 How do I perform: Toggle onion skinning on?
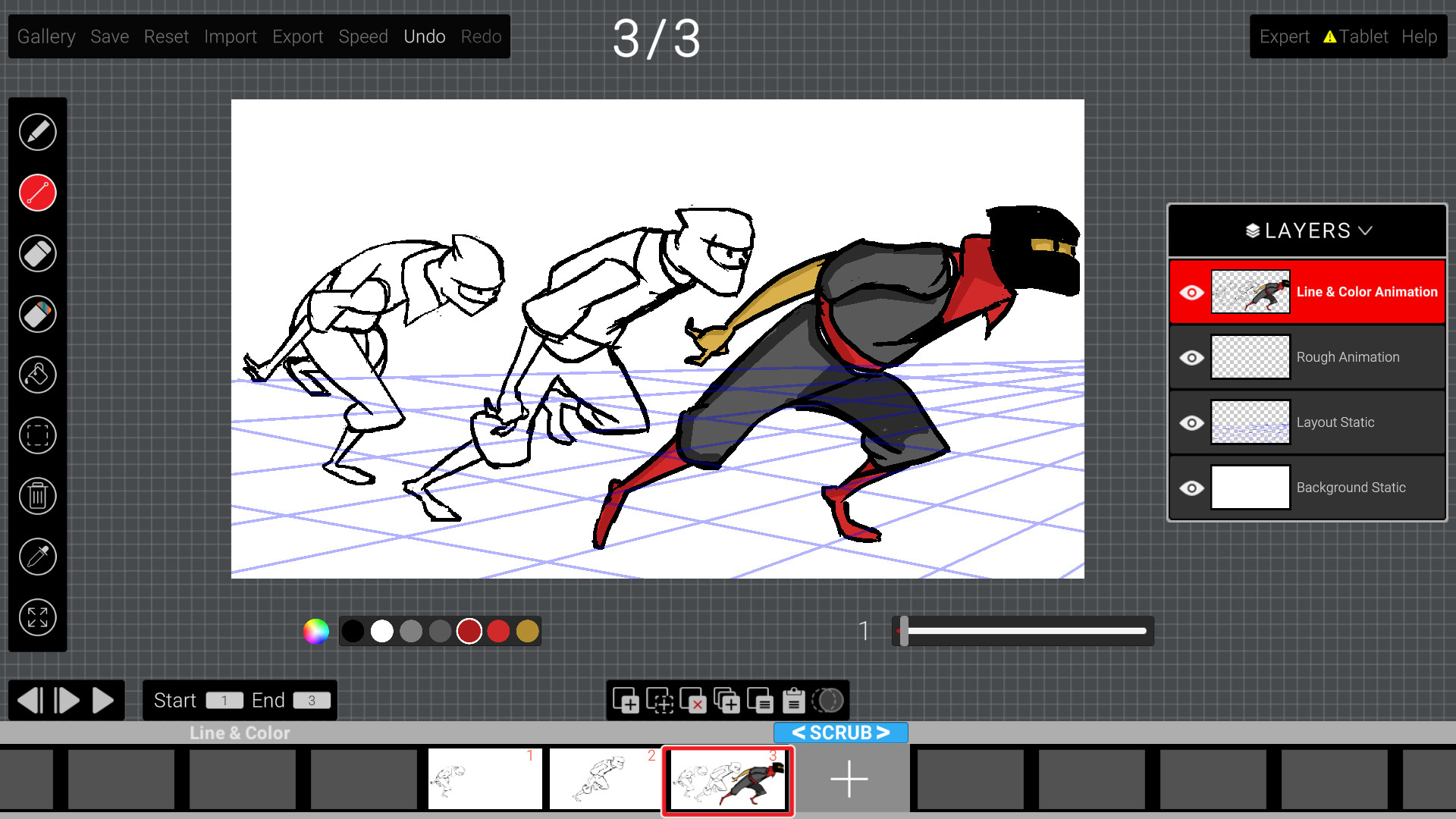tap(829, 701)
